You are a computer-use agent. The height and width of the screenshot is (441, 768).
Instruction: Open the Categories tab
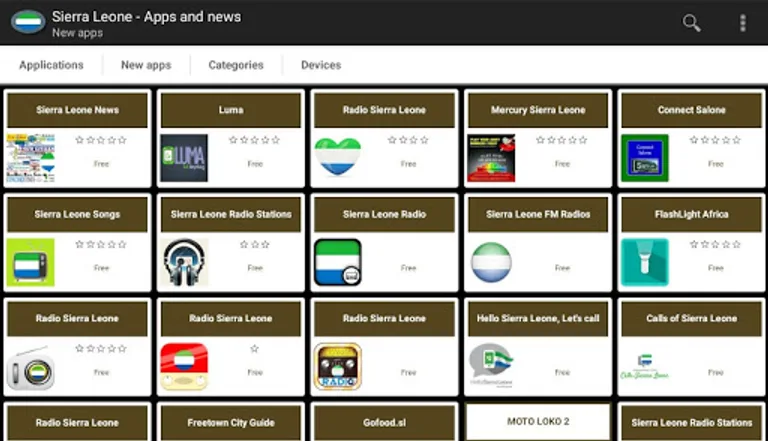coord(236,65)
